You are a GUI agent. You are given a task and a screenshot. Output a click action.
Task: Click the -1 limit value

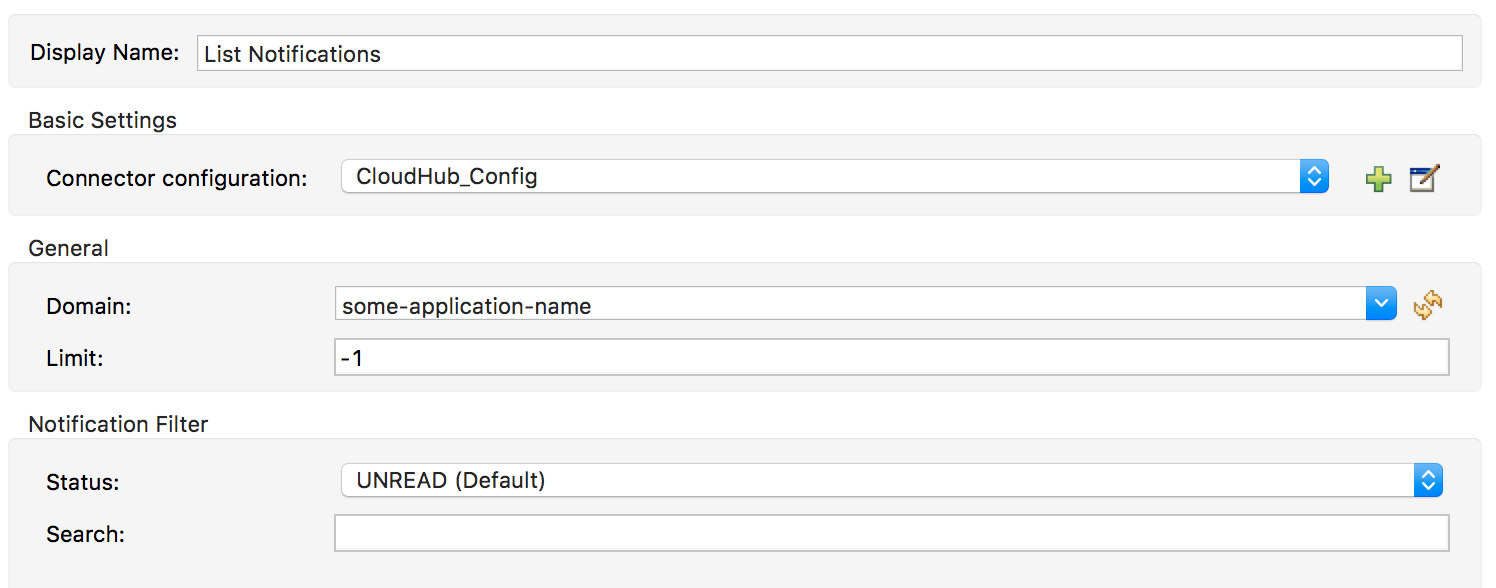pyautogui.click(x=351, y=357)
